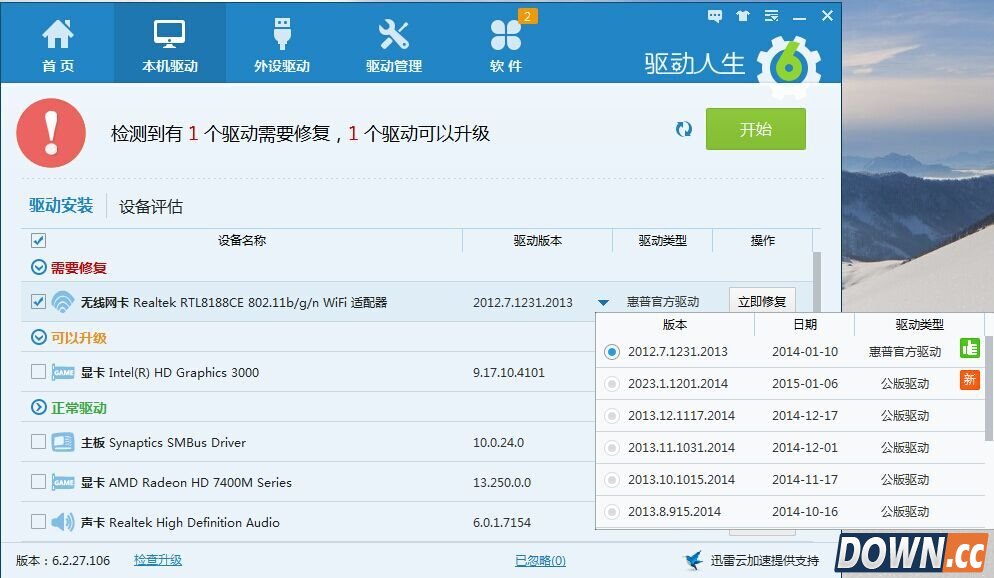Uncheck the Realtek RTL8188CE wireless card checkbox
Screen dimensions: 994x578
pos(38,302)
